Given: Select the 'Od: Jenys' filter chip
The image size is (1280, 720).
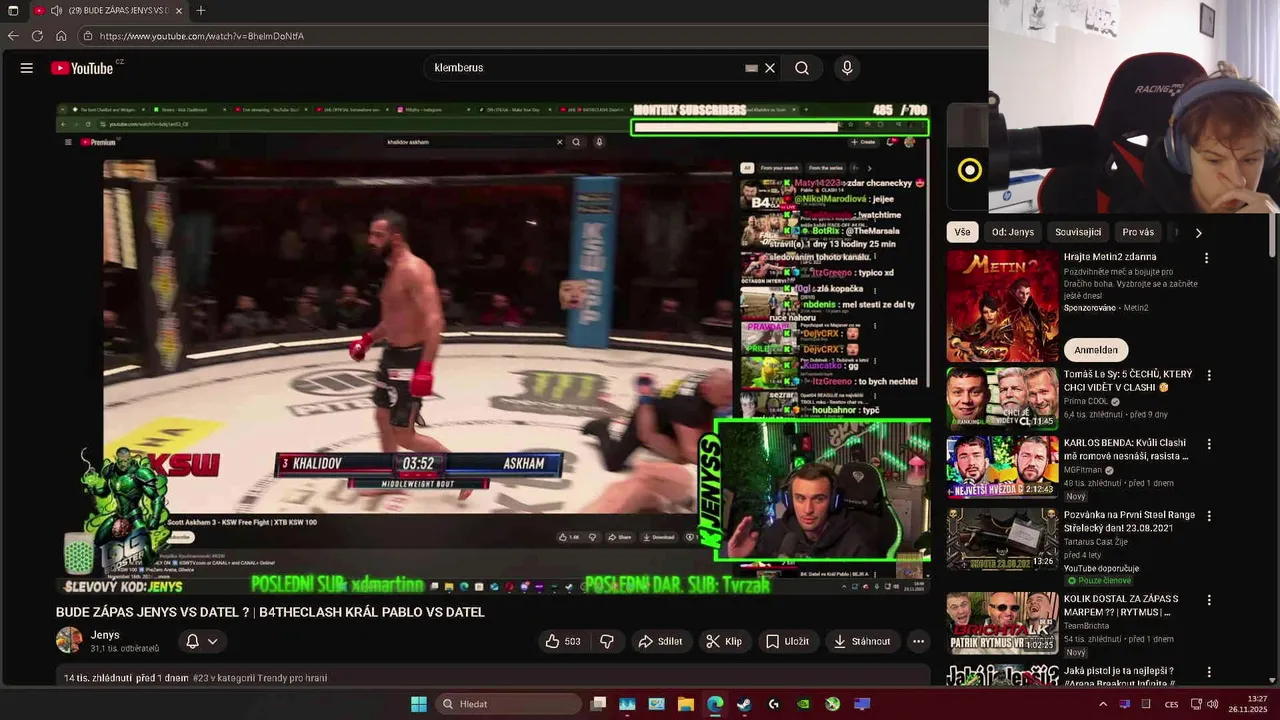Looking at the screenshot, I should 1013,232.
